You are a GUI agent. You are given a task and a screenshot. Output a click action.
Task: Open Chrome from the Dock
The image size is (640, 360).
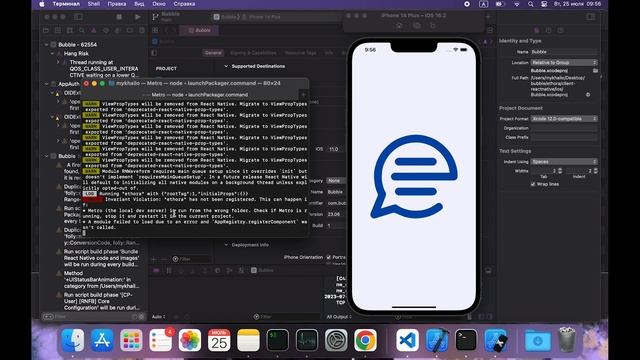[x=365, y=340]
